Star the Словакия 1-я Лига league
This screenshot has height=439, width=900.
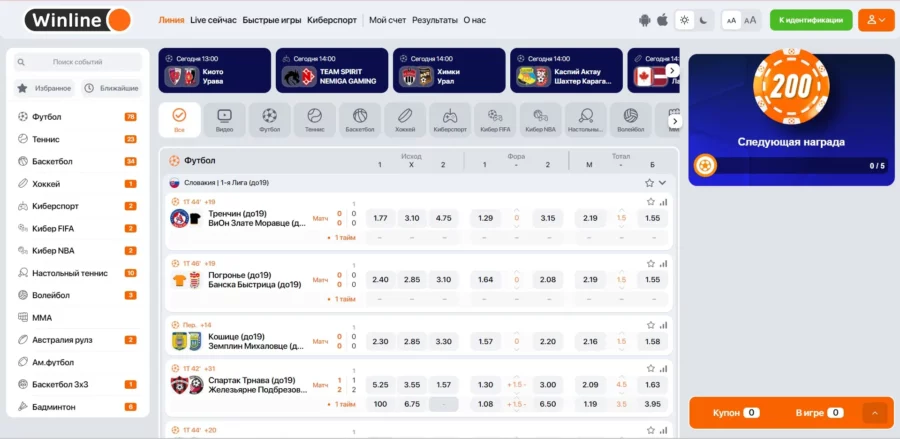point(649,183)
